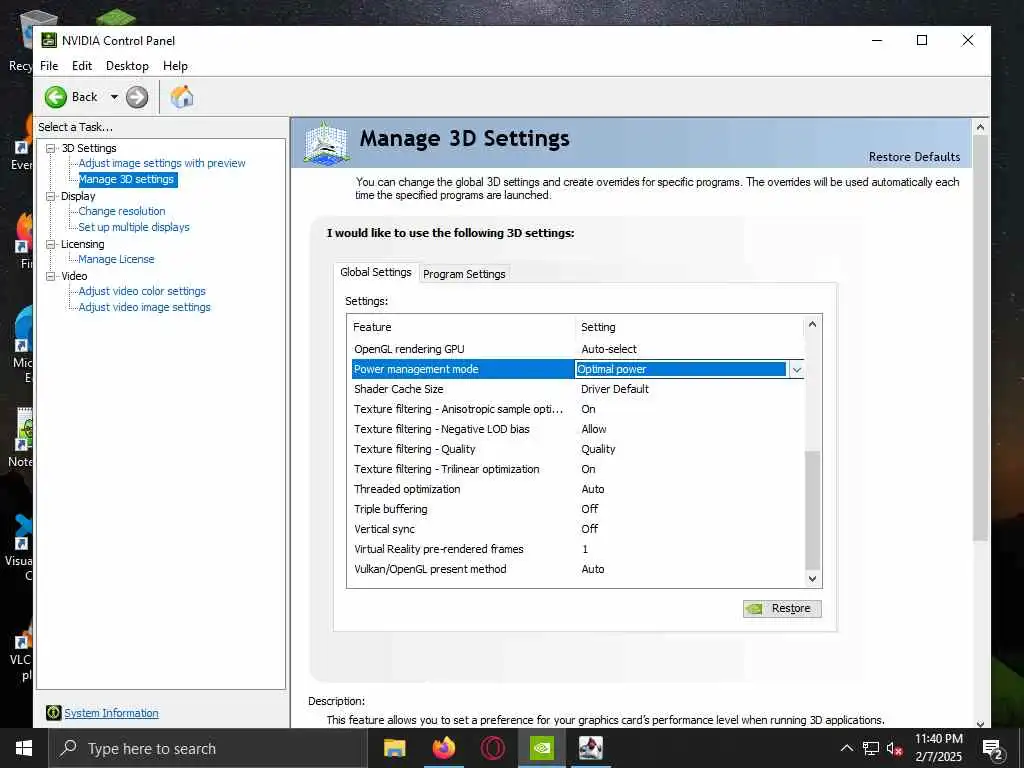The image size is (1024, 768).
Task: Select Manage 3D settings tree item
Action: [x=127, y=179]
